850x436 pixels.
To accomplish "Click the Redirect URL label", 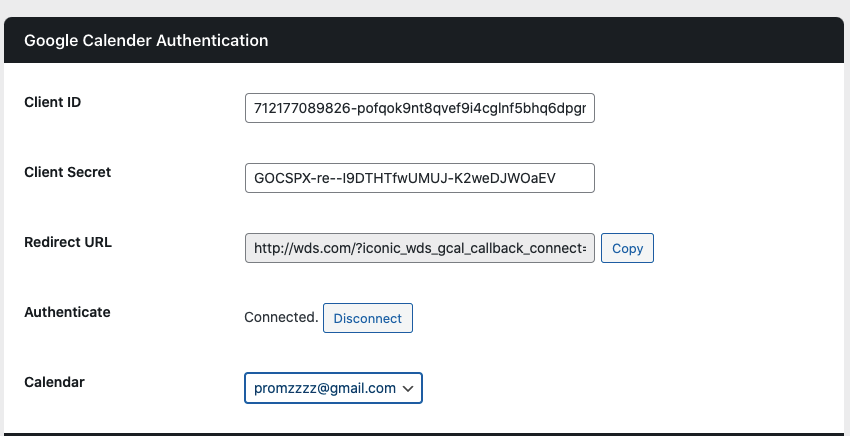I will pyautogui.click(x=67, y=242).
